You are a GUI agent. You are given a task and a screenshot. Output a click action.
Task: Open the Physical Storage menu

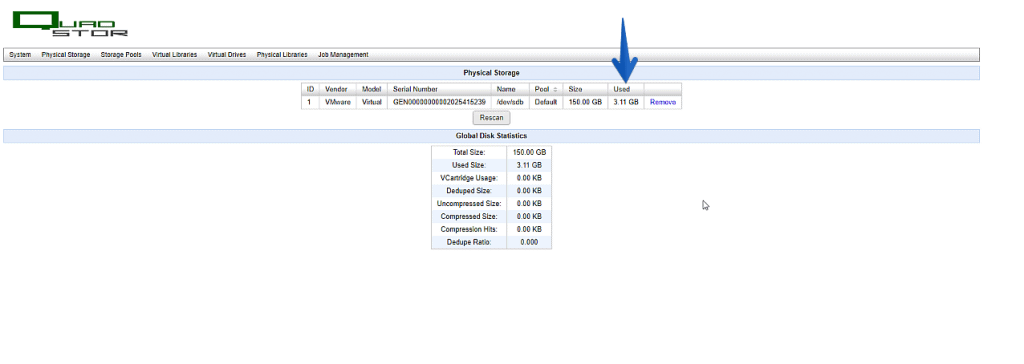coord(66,55)
